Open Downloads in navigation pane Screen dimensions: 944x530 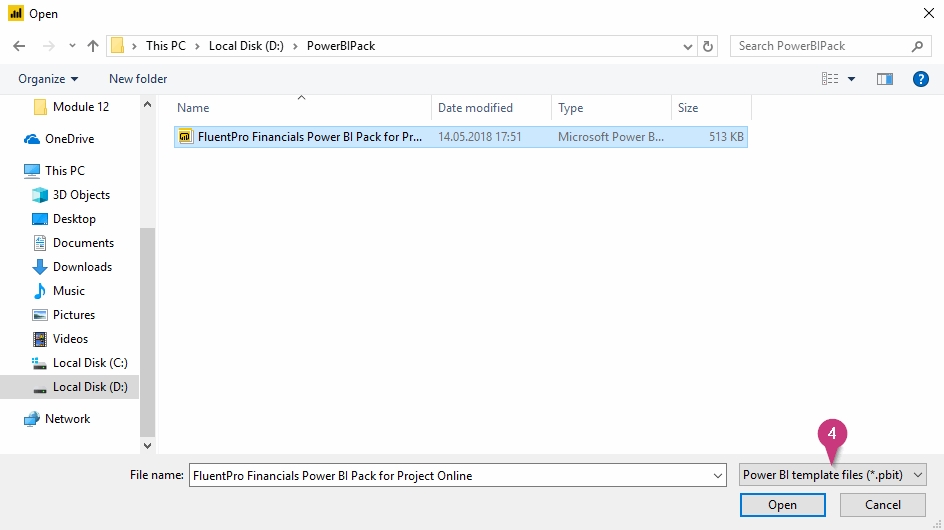coord(72,267)
